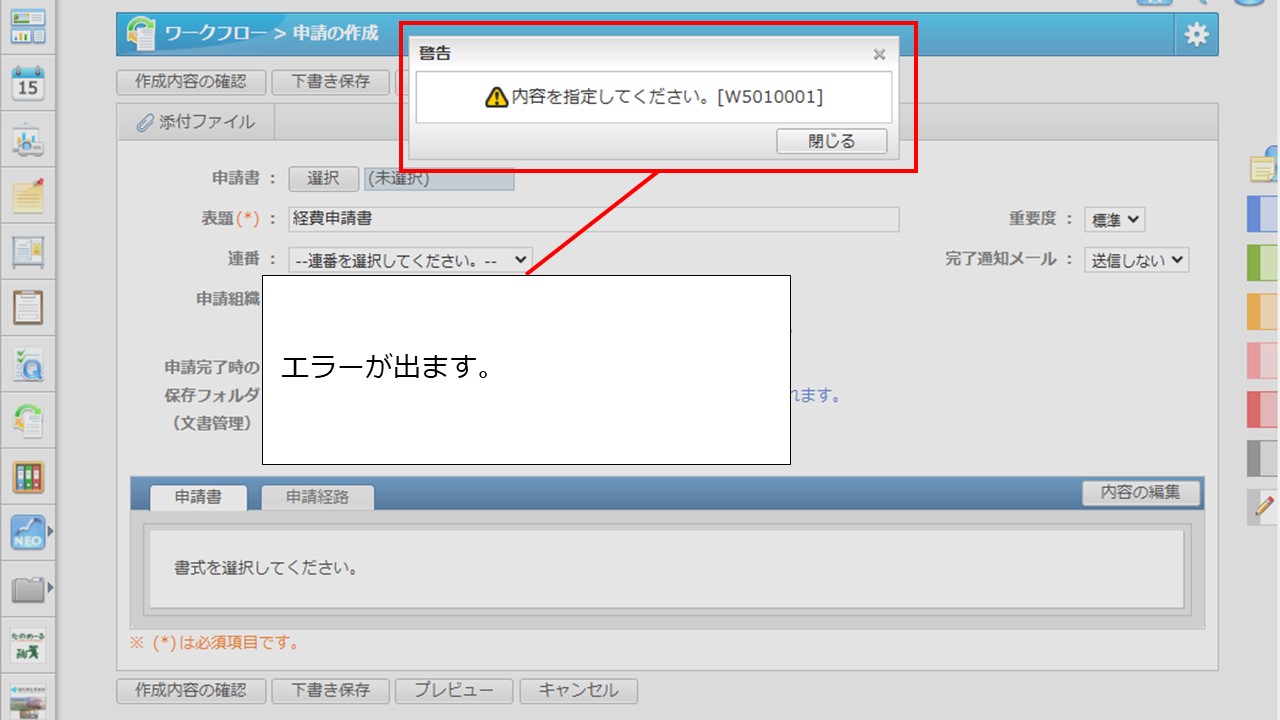Expand the arrow beside the NEO icon
This screenshot has height=720, width=1280.
tap(51, 532)
